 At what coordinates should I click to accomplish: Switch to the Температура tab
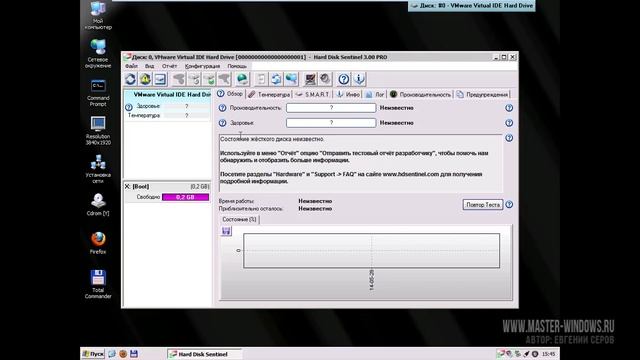(269, 94)
